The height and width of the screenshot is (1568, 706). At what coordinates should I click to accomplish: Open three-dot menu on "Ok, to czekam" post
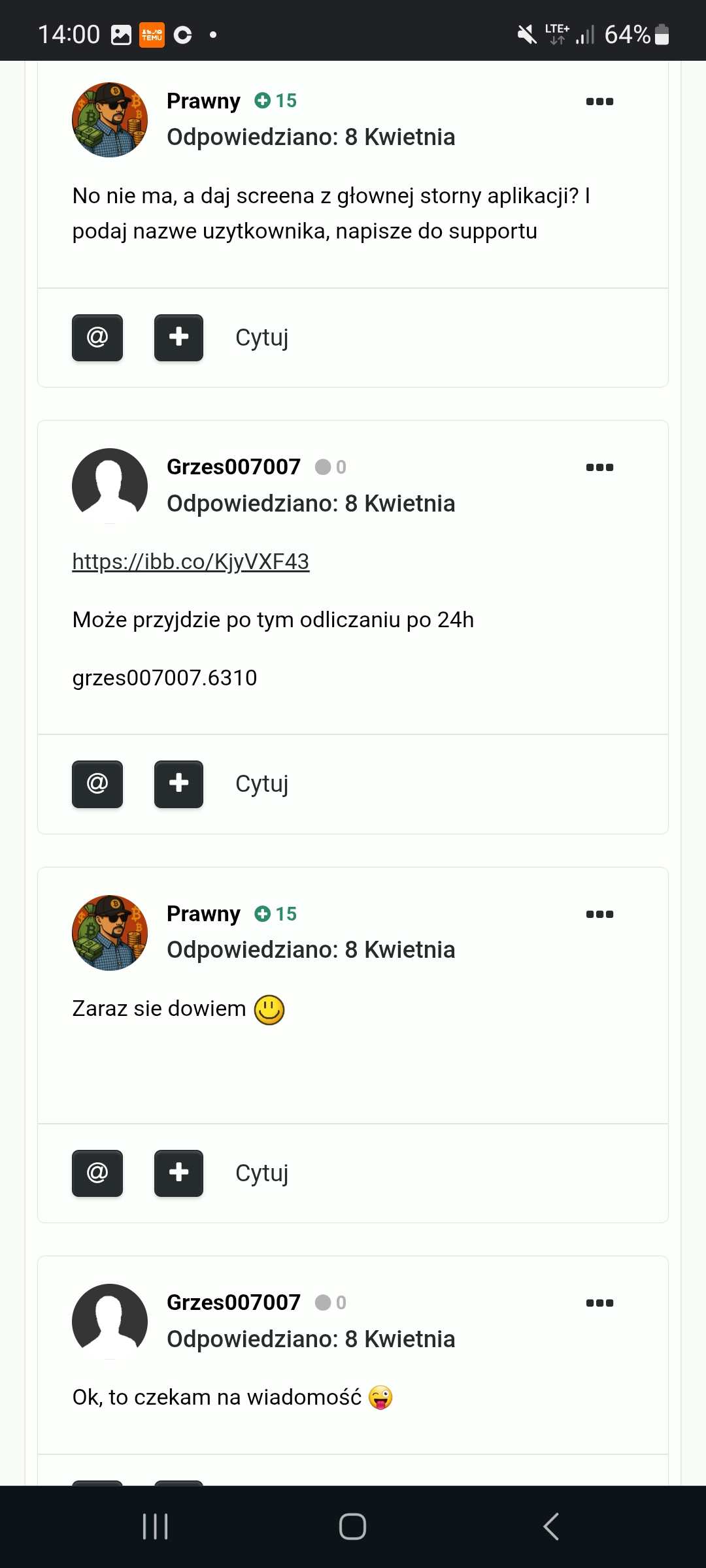(599, 1303)
